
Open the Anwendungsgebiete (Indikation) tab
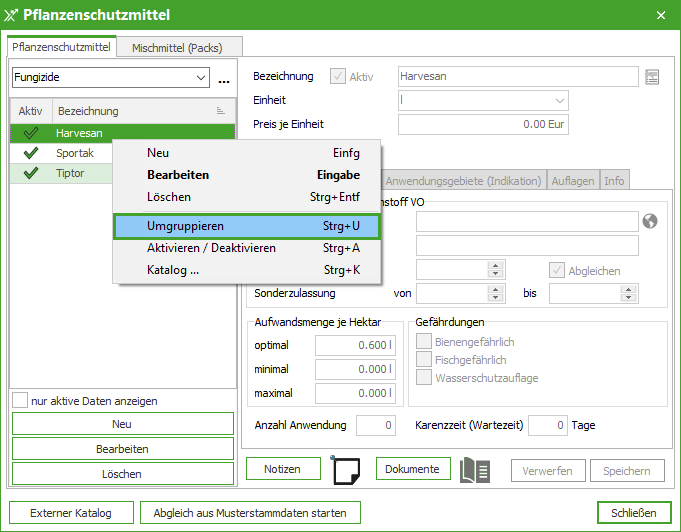(463, 181)
